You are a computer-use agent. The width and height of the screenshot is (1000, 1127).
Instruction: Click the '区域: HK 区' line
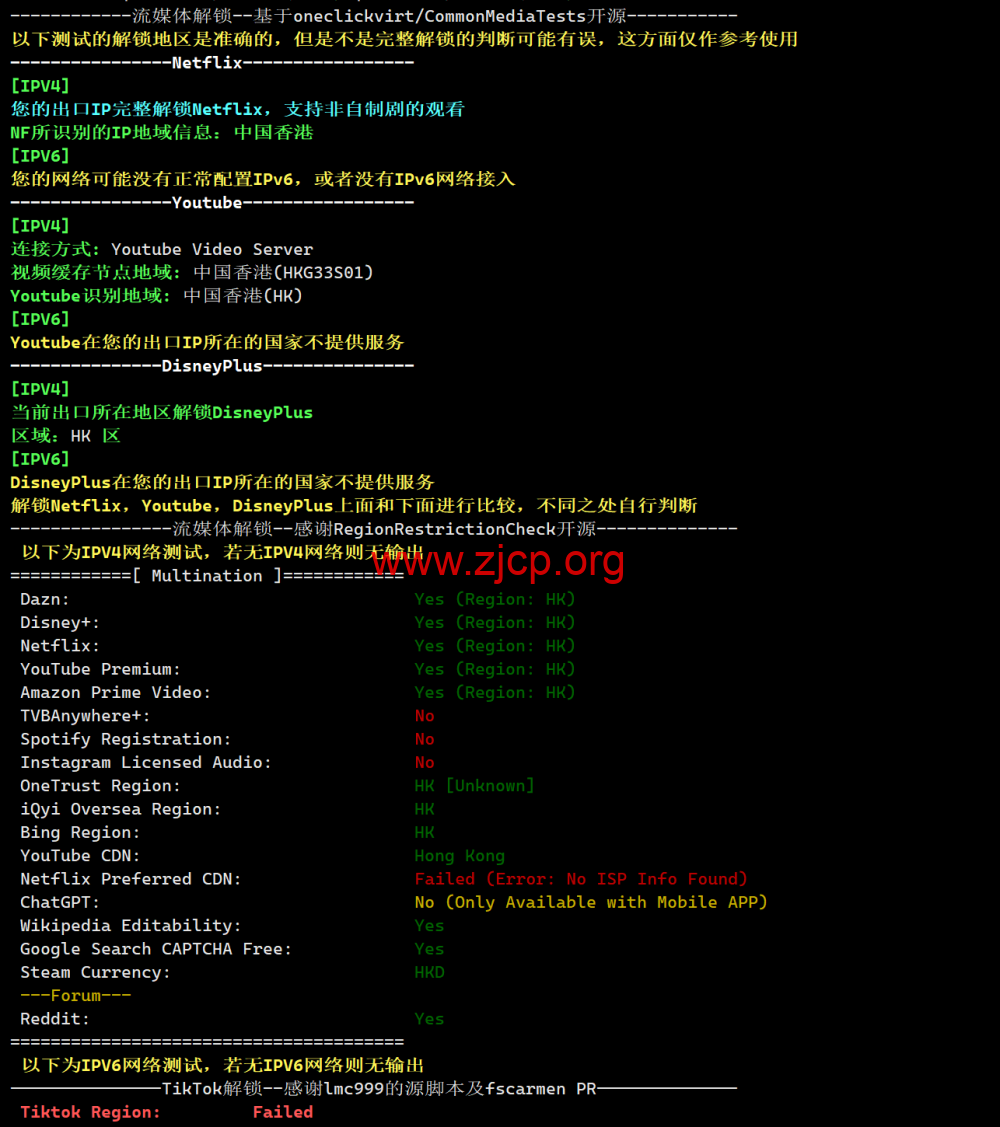pos(65,436)
